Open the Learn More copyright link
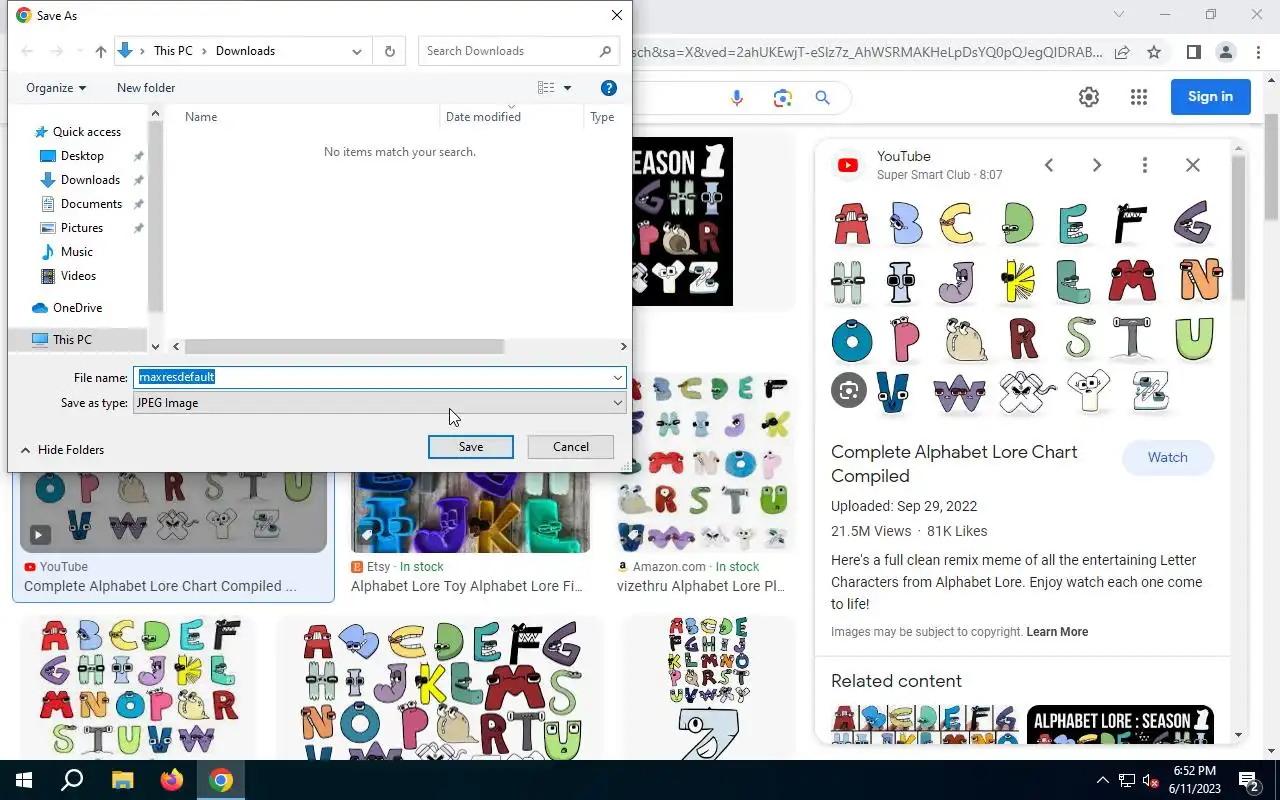1280x800 pixels. [1057, 632]
